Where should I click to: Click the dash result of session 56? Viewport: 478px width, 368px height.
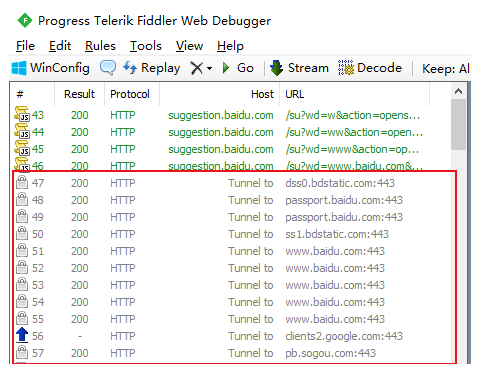[80, 336]
